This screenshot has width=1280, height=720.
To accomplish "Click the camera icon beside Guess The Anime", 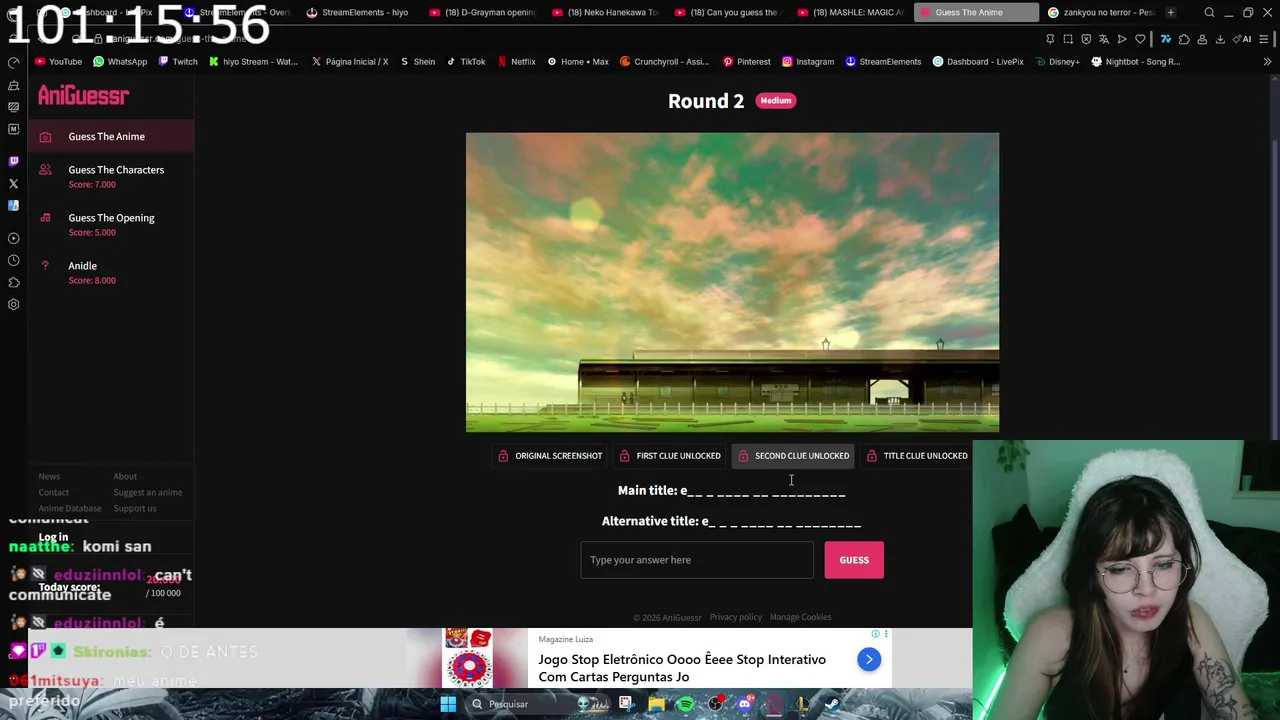I will coord(45,137).
